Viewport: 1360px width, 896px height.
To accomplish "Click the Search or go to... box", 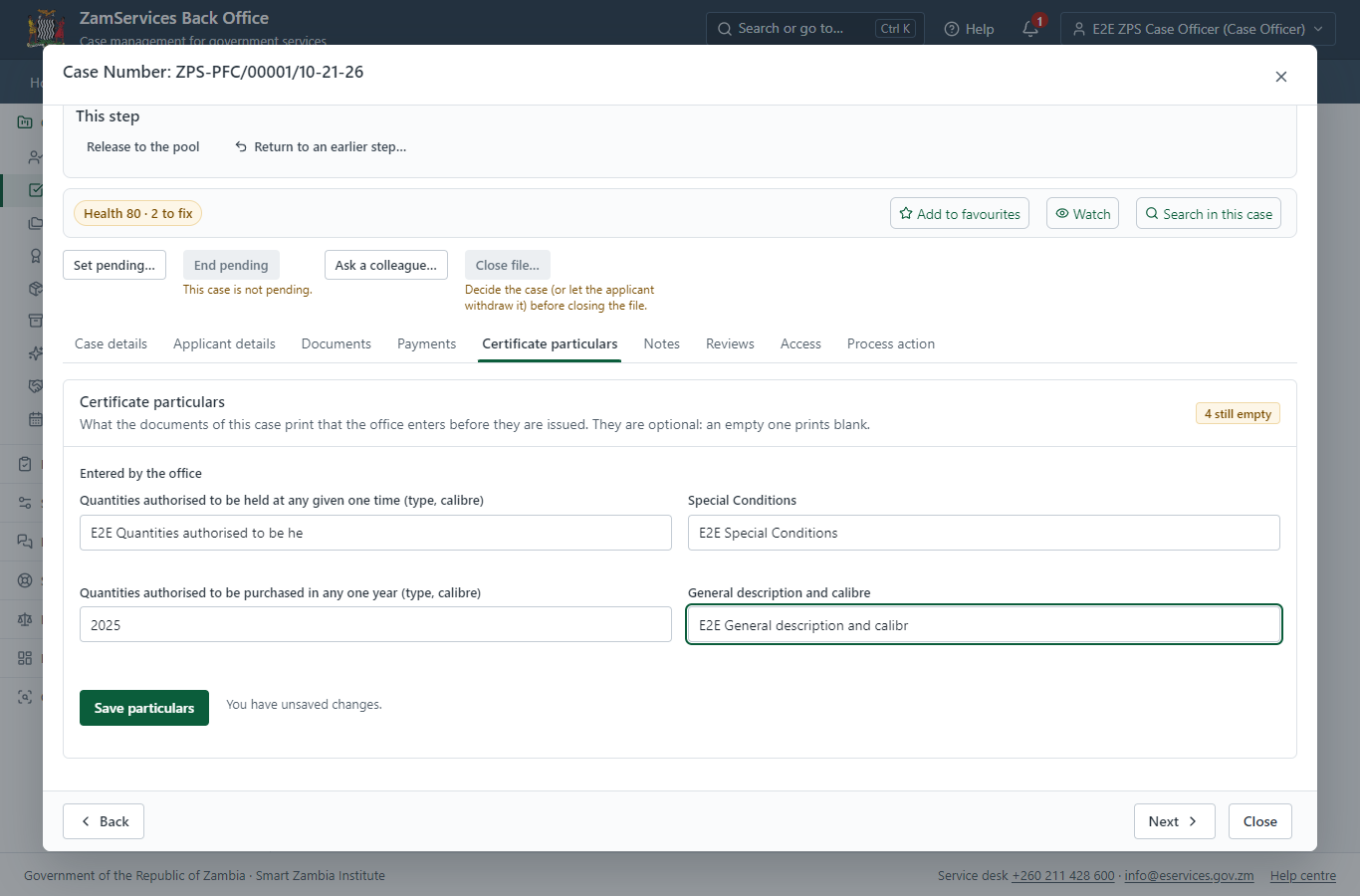I will click(815, 29).
